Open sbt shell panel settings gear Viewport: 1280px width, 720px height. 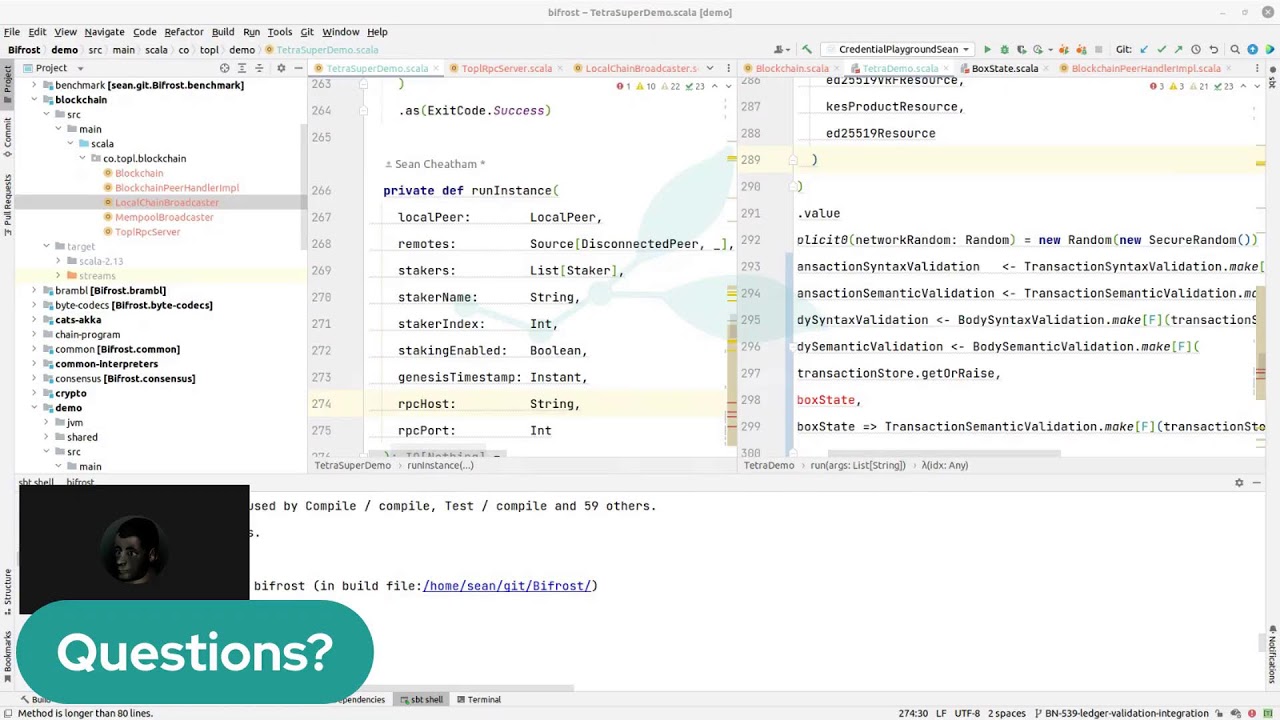(1239, 482)
